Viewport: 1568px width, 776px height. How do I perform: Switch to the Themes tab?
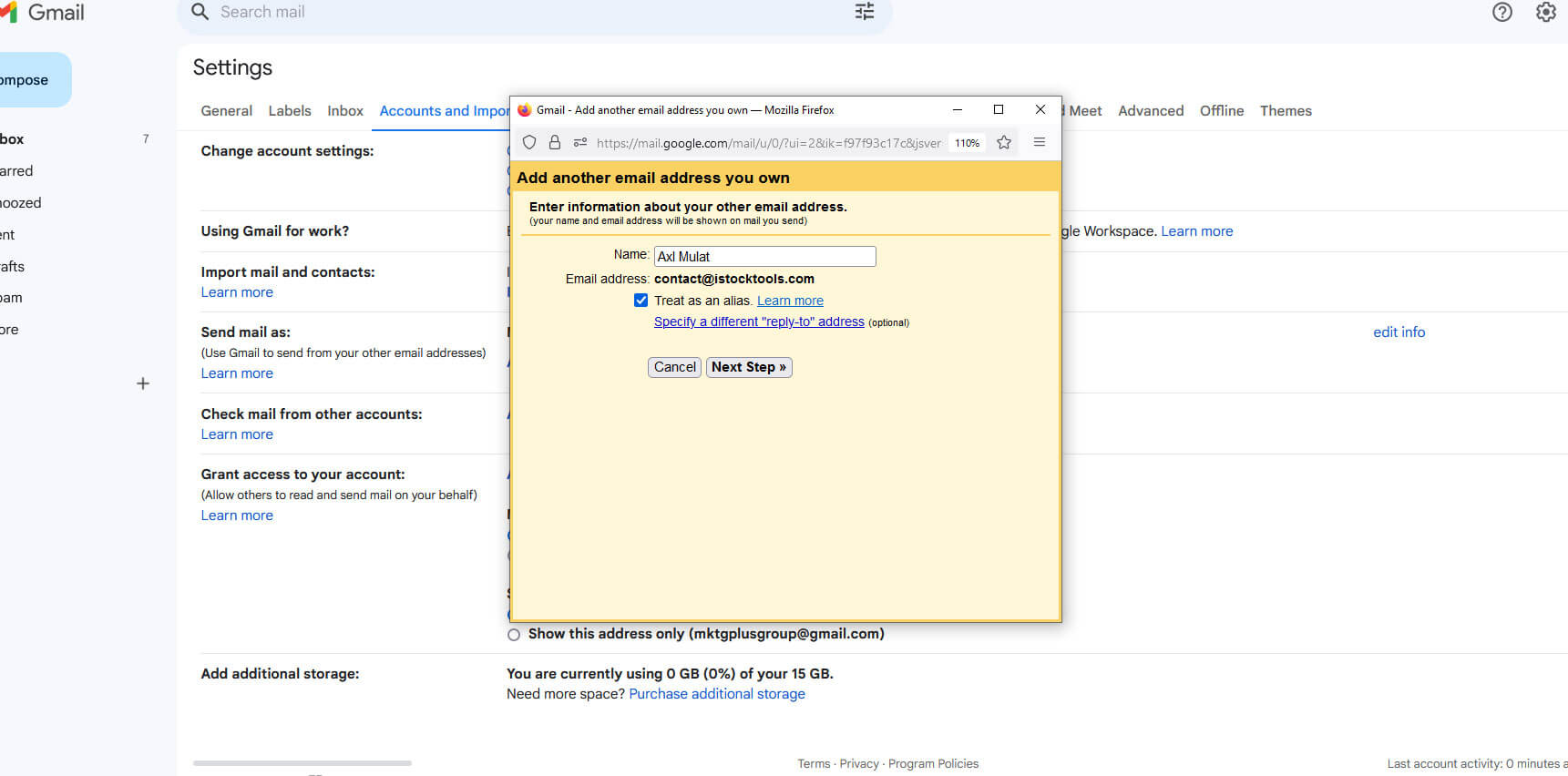point(1286,111)
